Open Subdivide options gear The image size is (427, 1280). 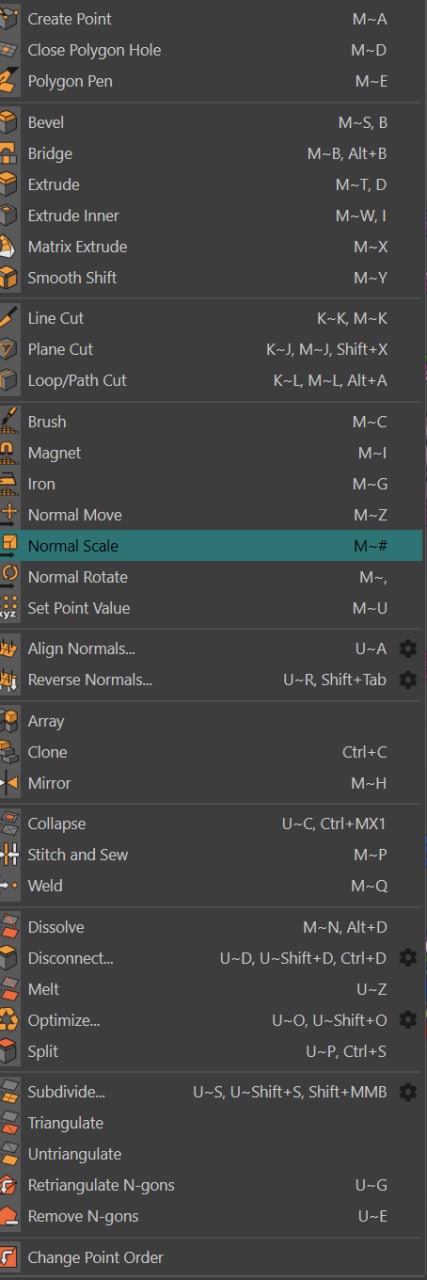coord(407,1092)
